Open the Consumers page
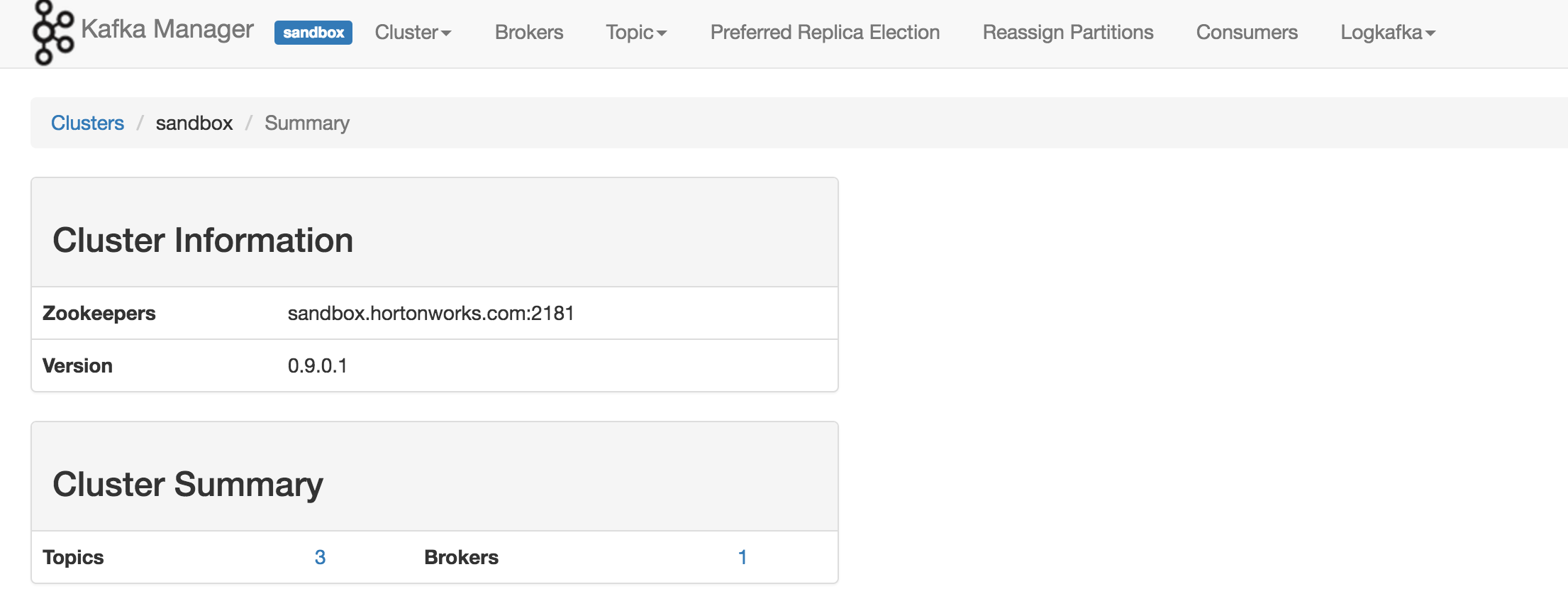This screenshot has width=1568, height=611. pyautogui.click(x=1246, y=33)
